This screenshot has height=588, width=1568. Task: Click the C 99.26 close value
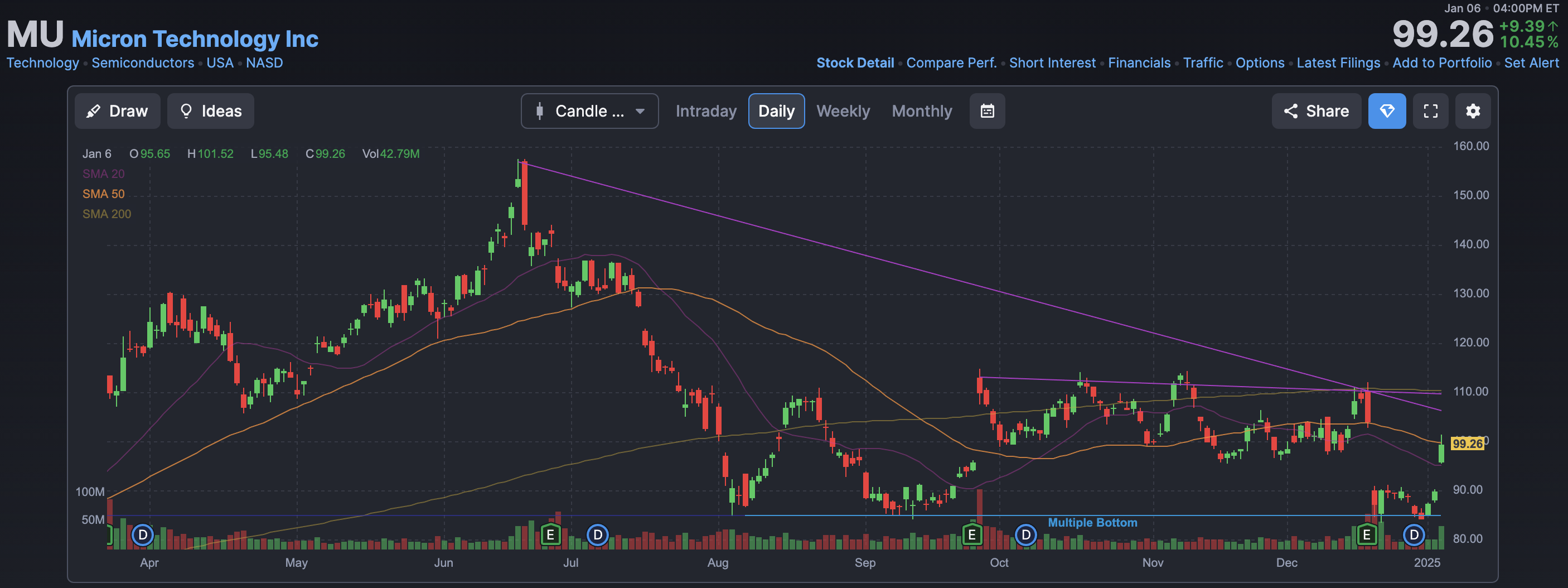325,153
